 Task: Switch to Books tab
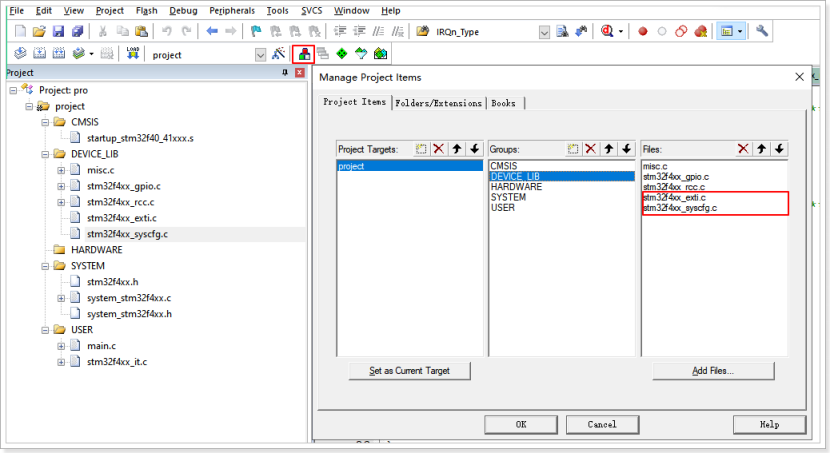coord(503,103)
